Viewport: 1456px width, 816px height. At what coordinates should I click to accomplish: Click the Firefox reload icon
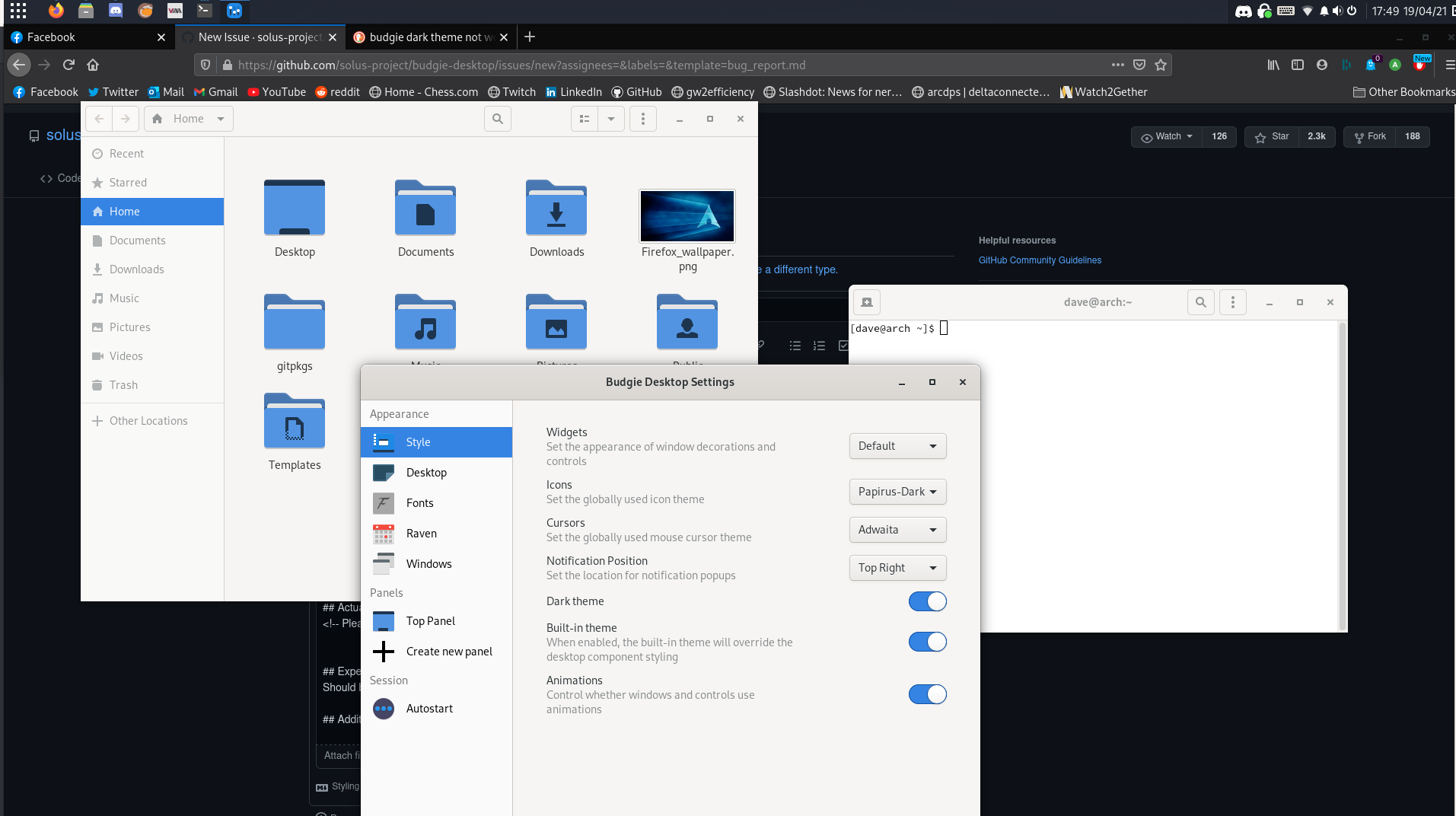[68, 65]
